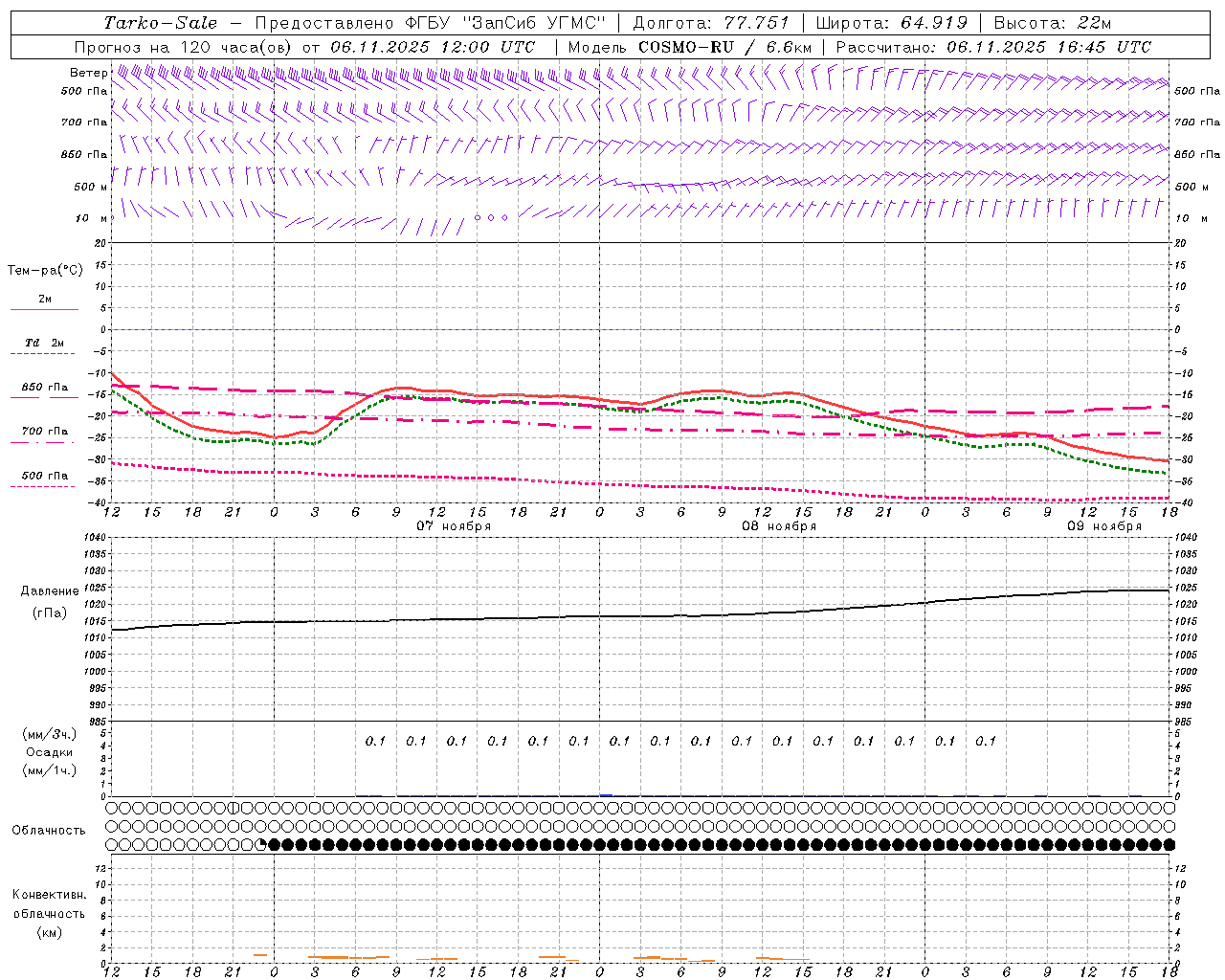Image resolution: width=1225 pixels, height=980 pixels.
Task: Click '850 гПа' in the temperature legend
Action: pos(45,388)
